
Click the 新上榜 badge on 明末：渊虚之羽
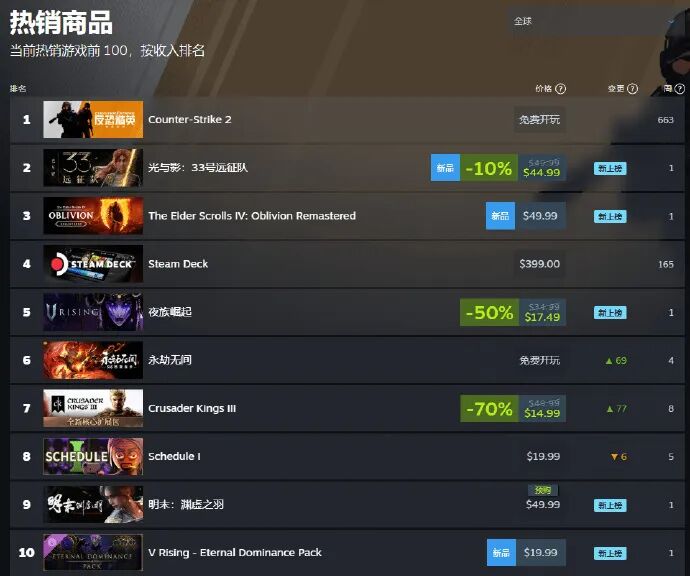coord(610,505)
